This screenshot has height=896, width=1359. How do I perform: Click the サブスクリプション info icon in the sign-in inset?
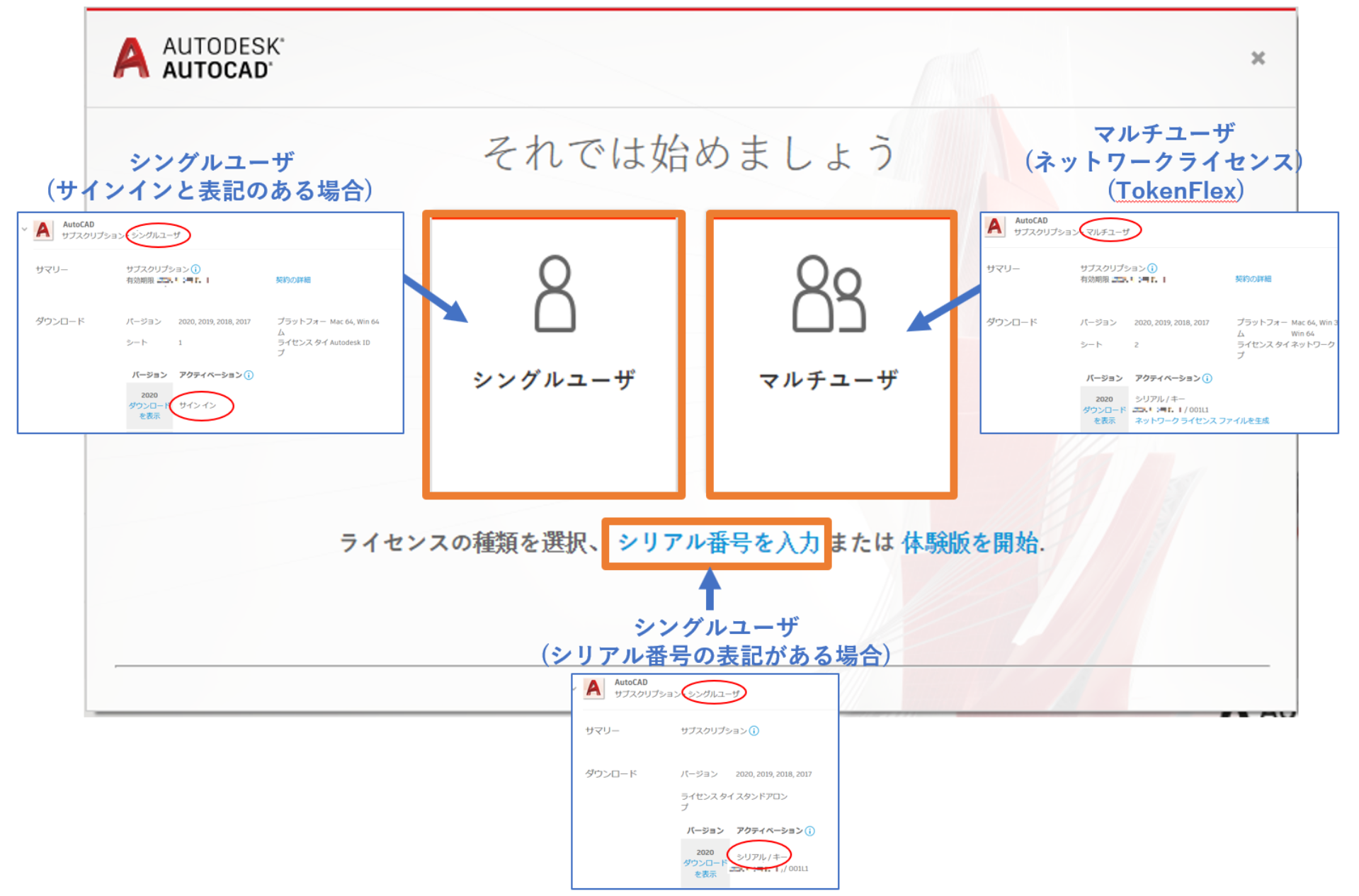point(196,269)
